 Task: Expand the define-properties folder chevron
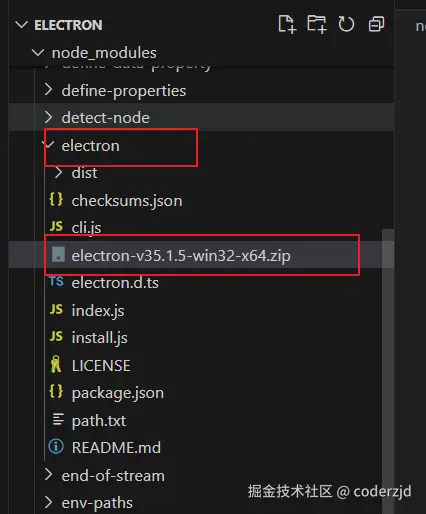(x=49, y=90)
